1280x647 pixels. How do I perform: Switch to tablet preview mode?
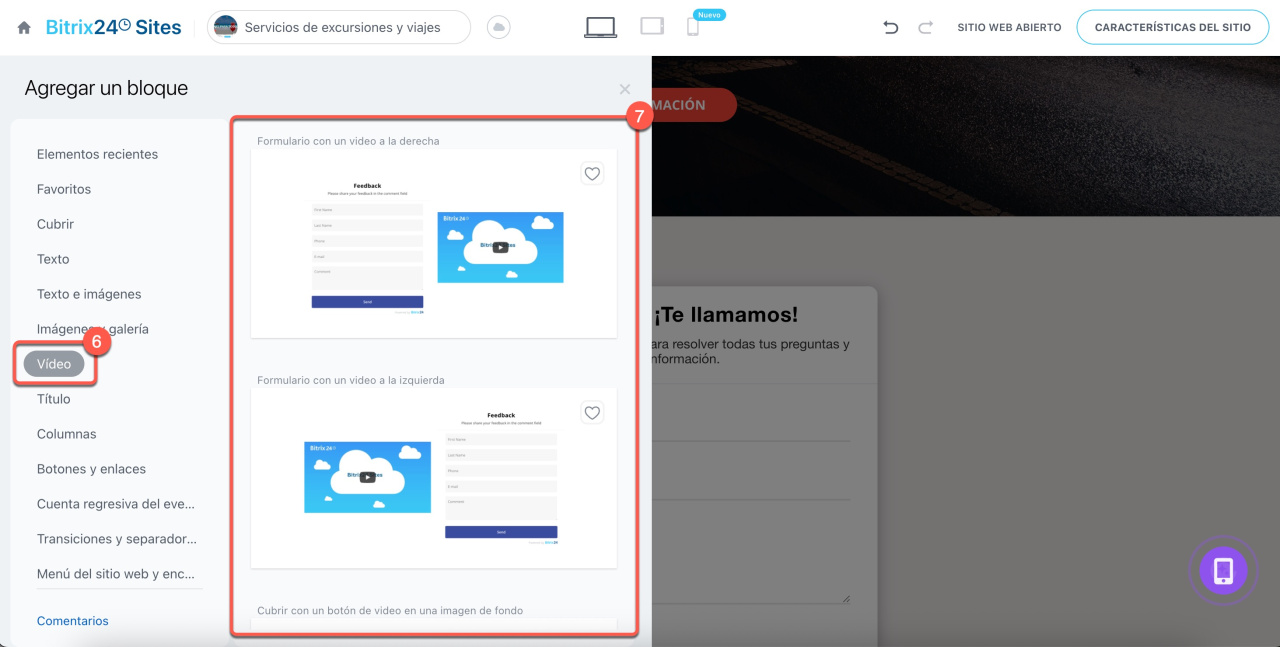point(652,27)
